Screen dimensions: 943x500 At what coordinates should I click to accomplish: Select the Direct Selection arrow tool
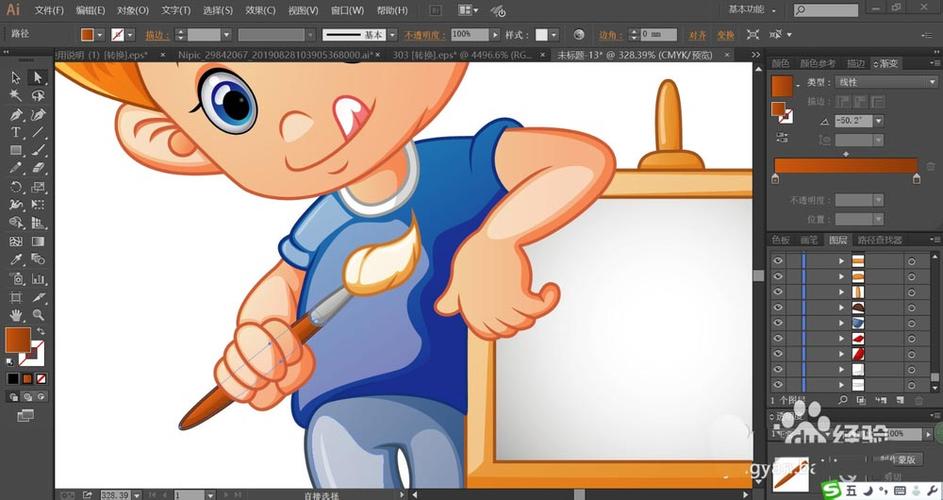(x=38, y=77)
